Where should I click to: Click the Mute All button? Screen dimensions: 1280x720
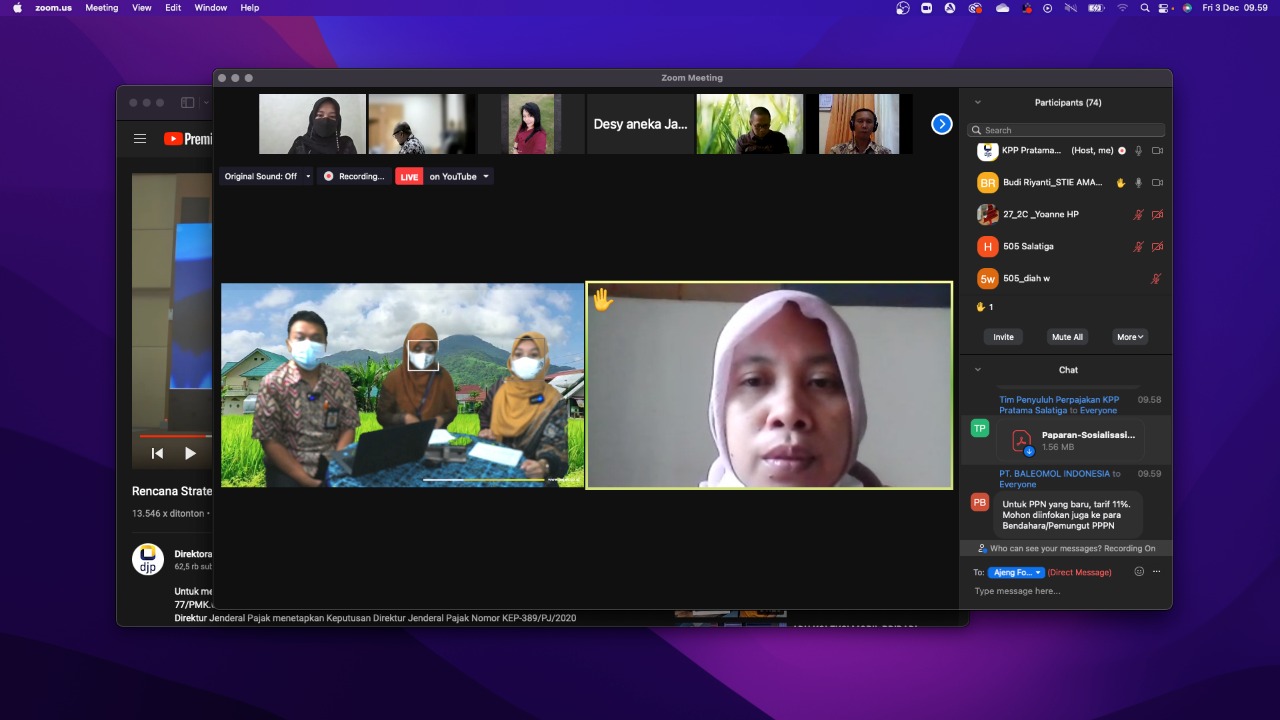coord(1067,337)
